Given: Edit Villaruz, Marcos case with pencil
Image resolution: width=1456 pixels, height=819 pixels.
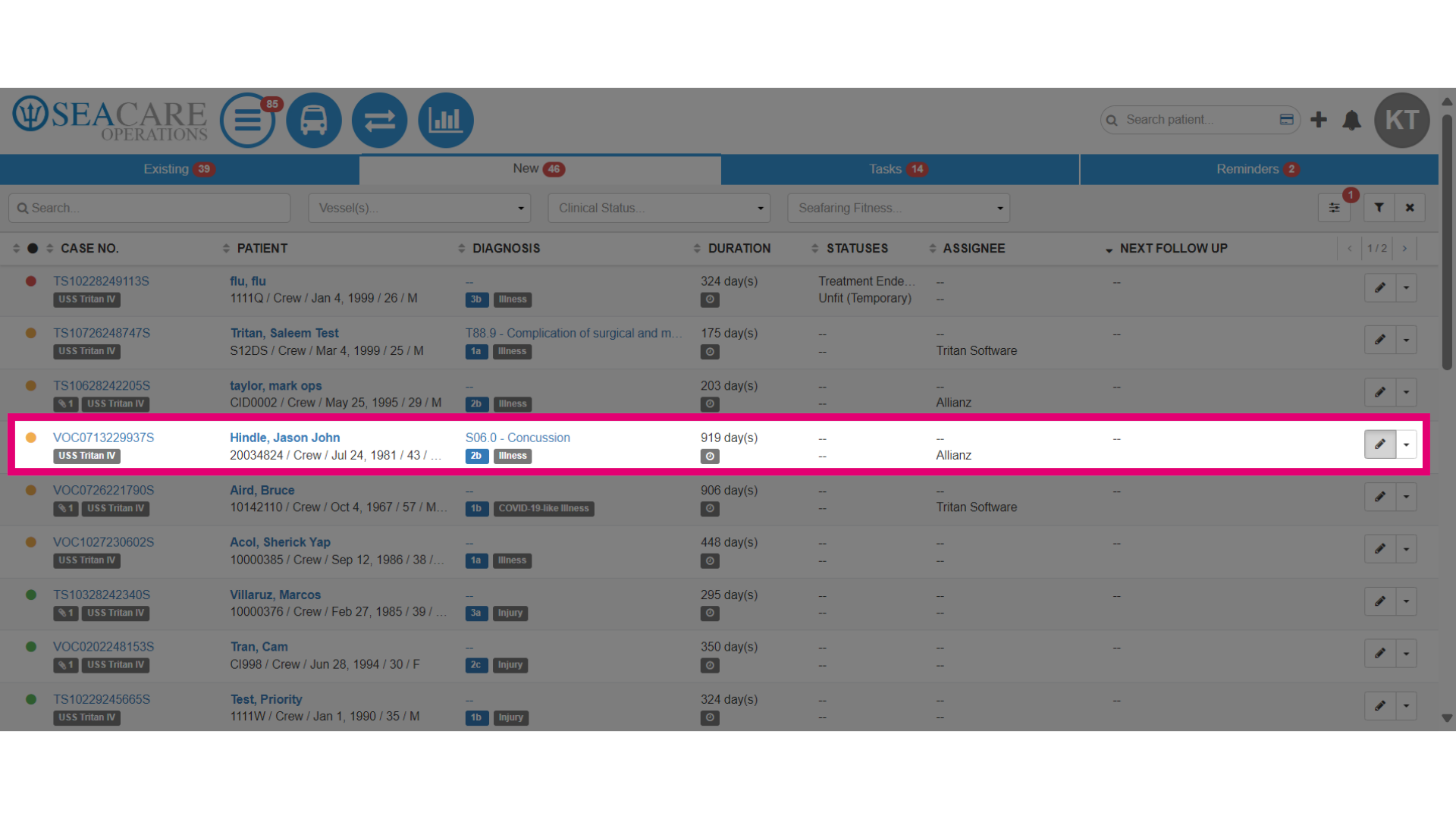Looking at the screenshot, I should (x=1380, y=601).
